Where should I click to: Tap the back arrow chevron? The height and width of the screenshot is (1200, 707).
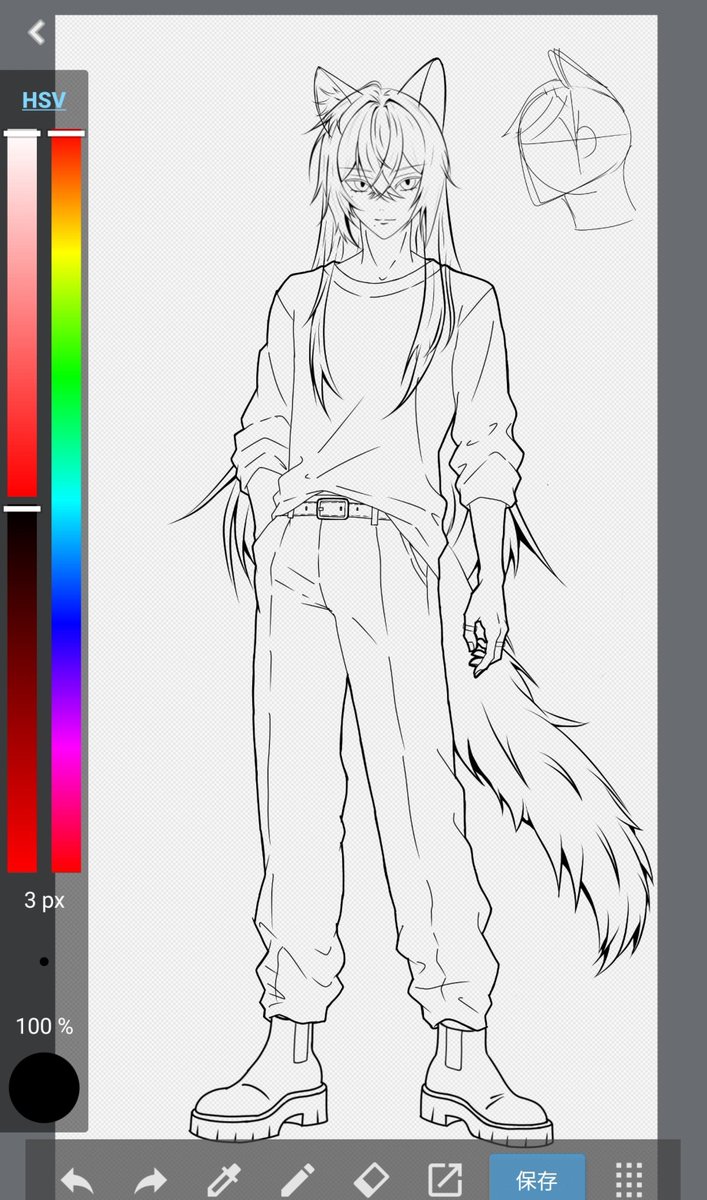click(x=37, y=32)
